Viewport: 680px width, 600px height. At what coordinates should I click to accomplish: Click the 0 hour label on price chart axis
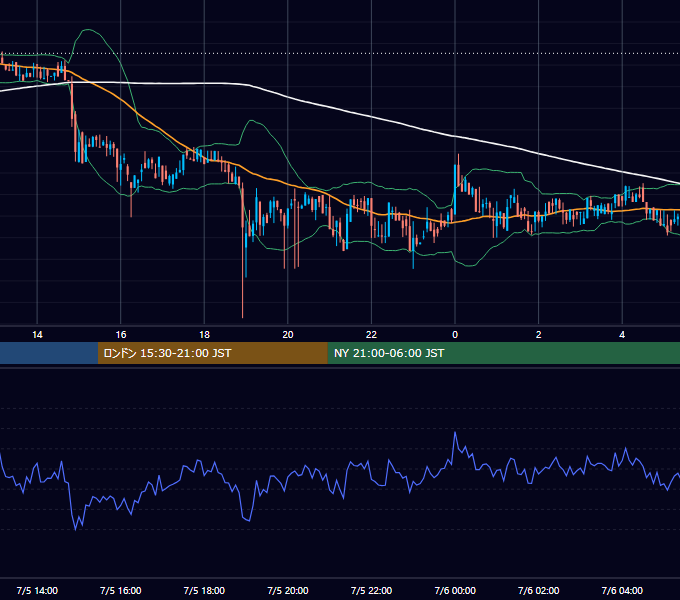coord(455,335)
